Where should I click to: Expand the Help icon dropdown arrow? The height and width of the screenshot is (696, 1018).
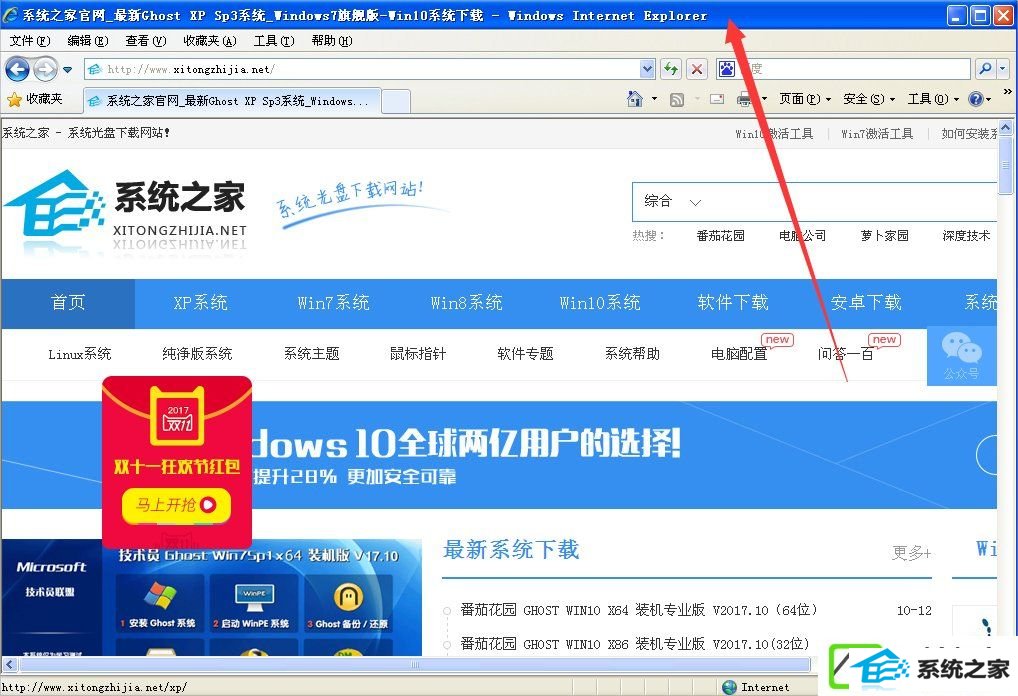[989, 100]
